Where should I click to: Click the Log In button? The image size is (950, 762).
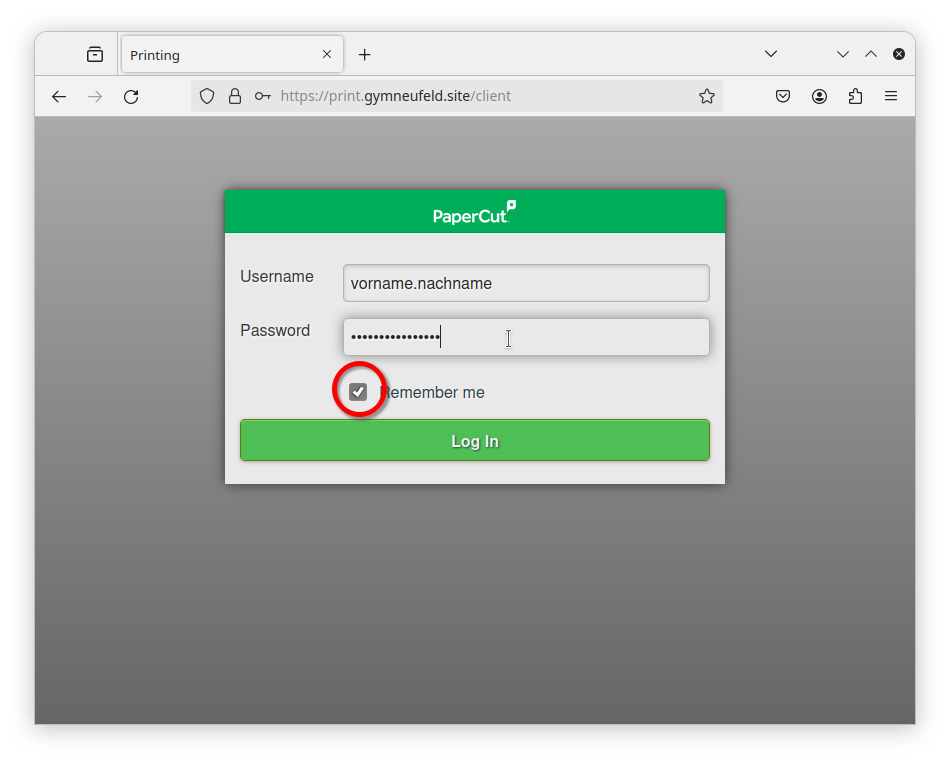(474, 440)
